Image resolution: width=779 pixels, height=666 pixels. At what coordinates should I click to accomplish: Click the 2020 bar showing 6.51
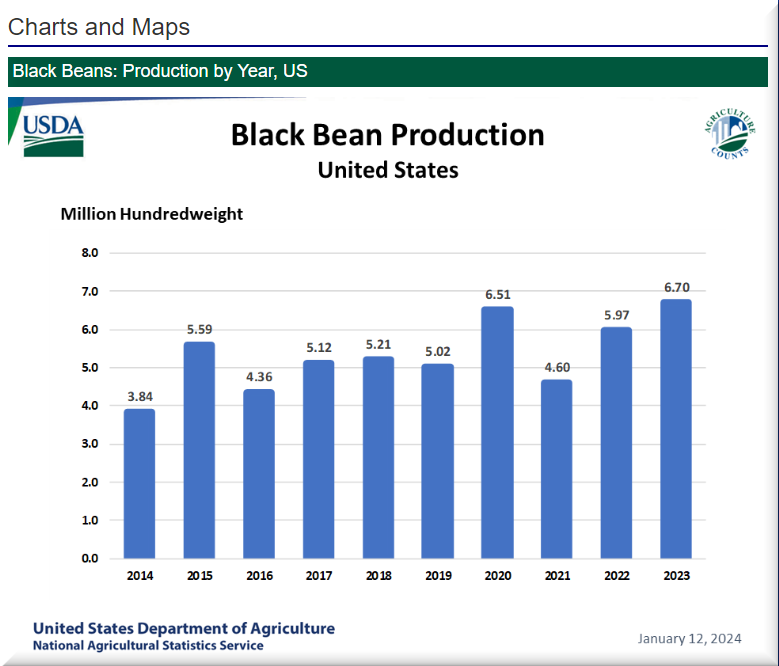(497, 432)
